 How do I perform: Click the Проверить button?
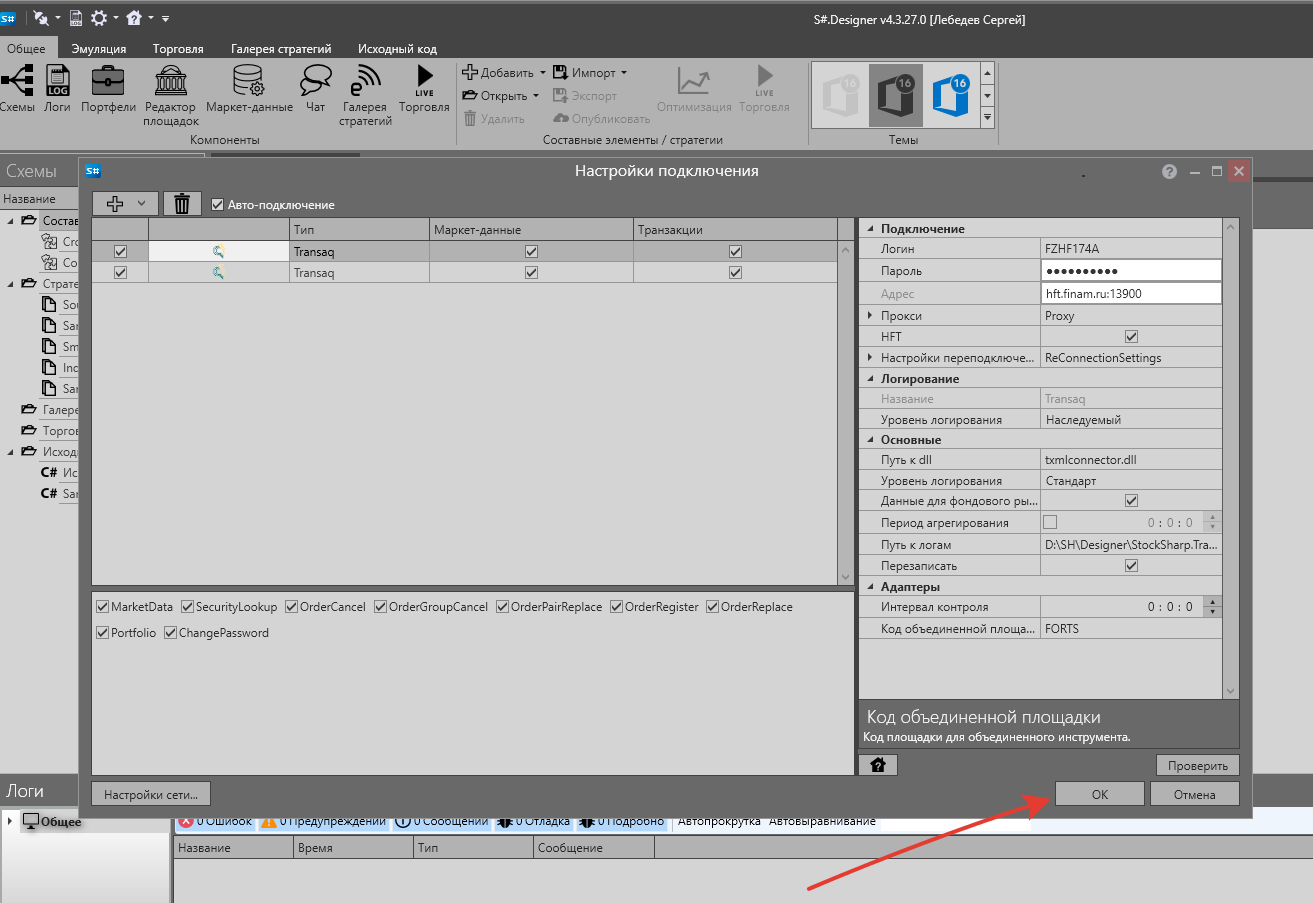point(1198,766)
